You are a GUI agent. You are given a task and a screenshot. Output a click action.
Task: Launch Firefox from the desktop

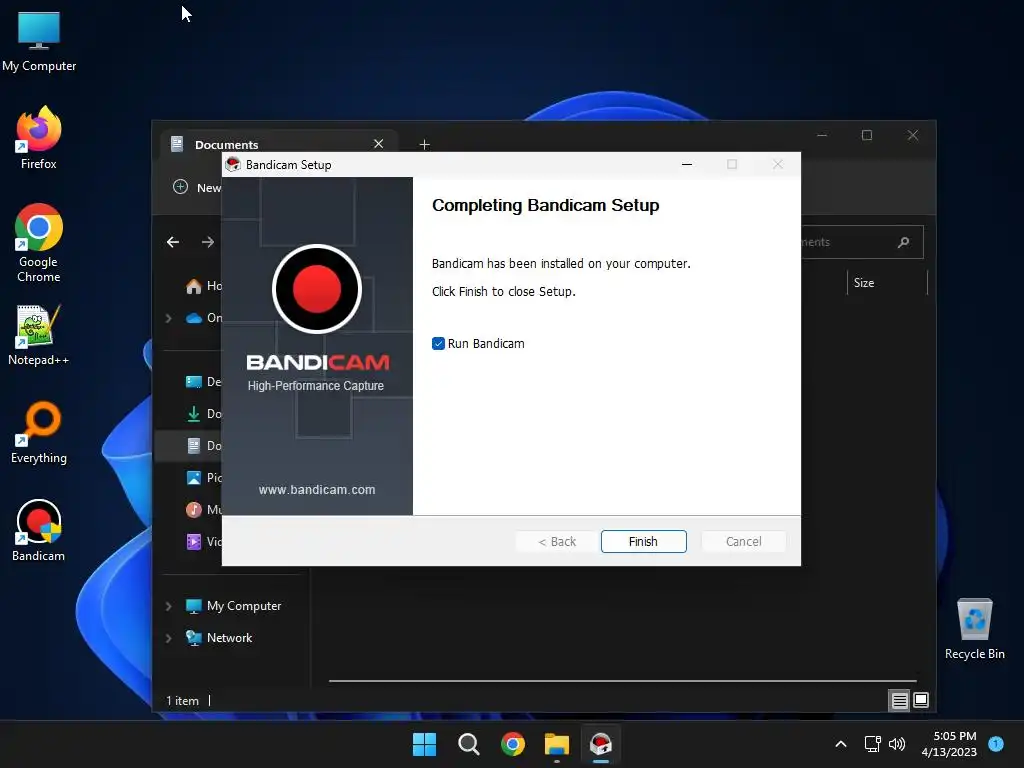tap(39, 138)
